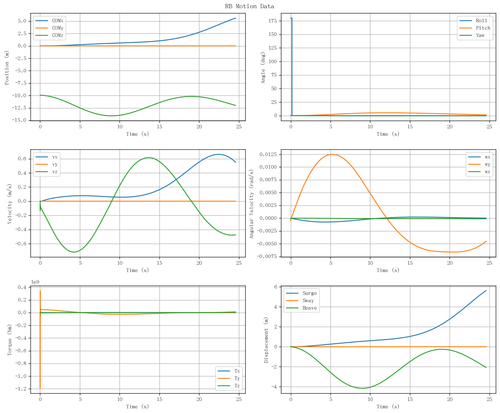Click 'Time (s)' label under Angular Velocity plot
Image resolution: width=500 pixels, height=413 pixels.
(388, 270)
